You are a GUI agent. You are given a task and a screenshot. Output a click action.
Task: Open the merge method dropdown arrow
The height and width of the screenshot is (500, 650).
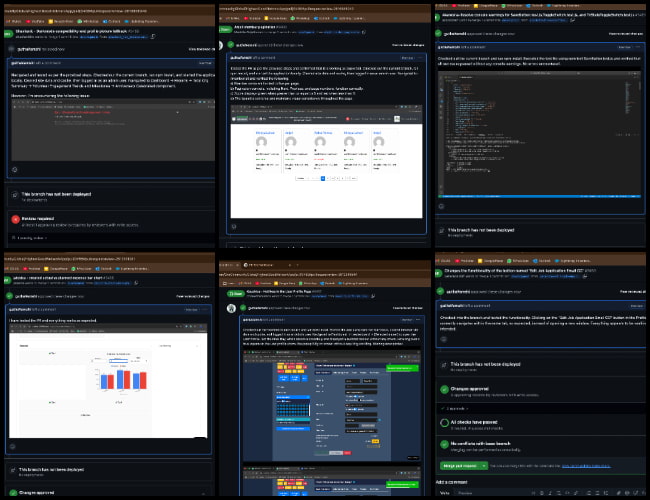coord(484,466)
